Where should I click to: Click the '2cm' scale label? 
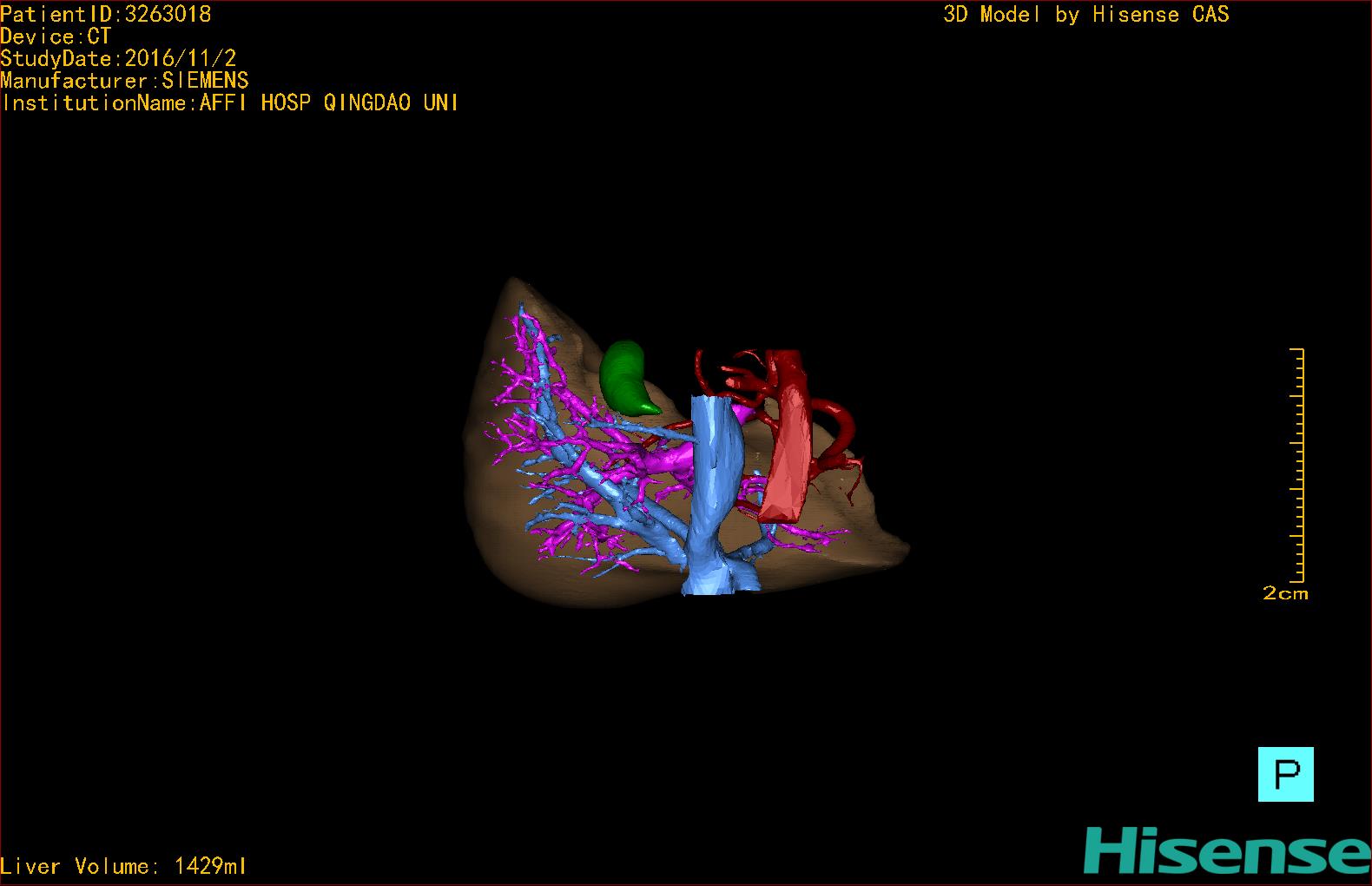(x=1285, y=593)
